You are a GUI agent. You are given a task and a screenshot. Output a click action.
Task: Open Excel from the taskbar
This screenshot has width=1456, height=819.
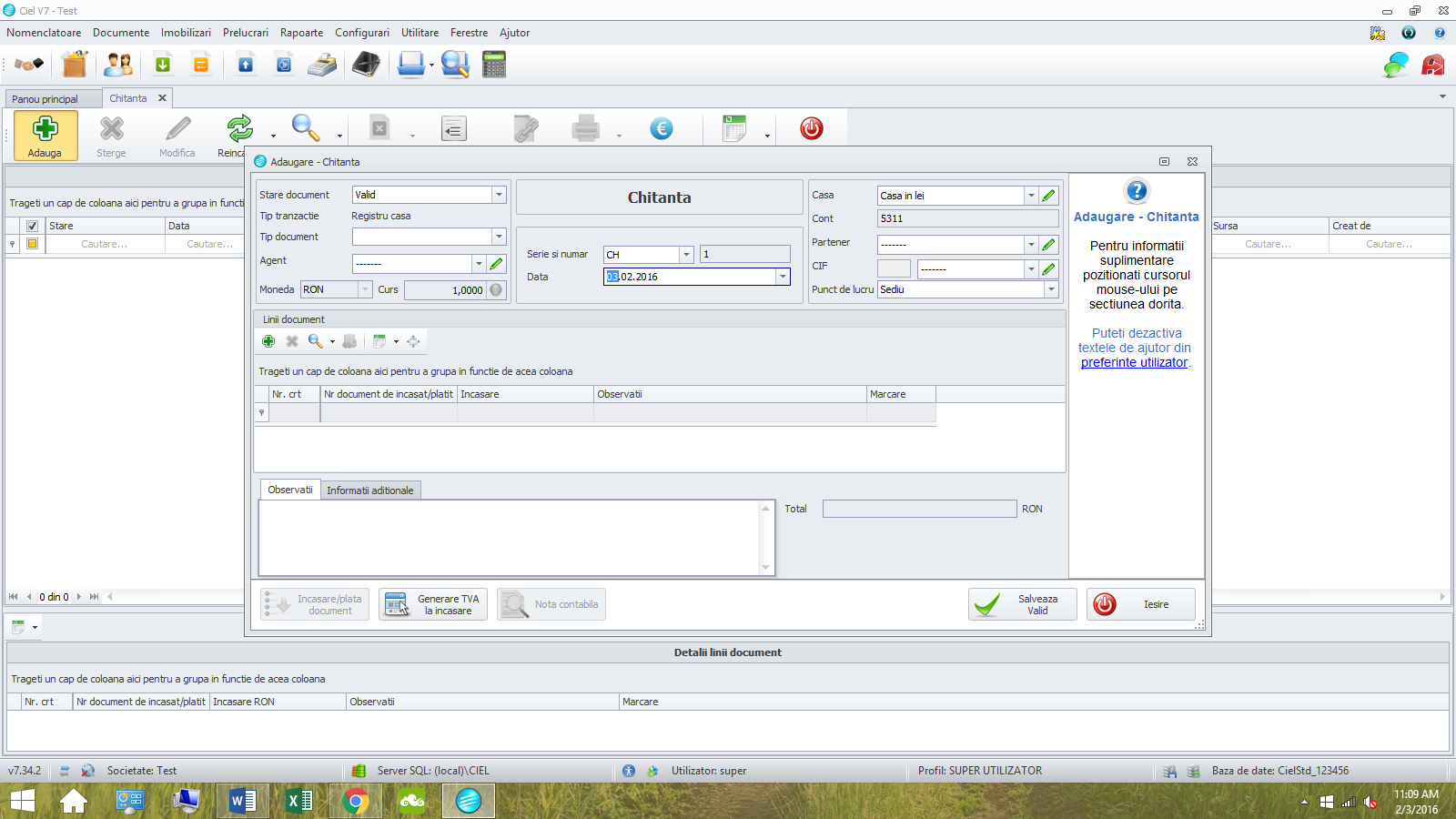299,801
